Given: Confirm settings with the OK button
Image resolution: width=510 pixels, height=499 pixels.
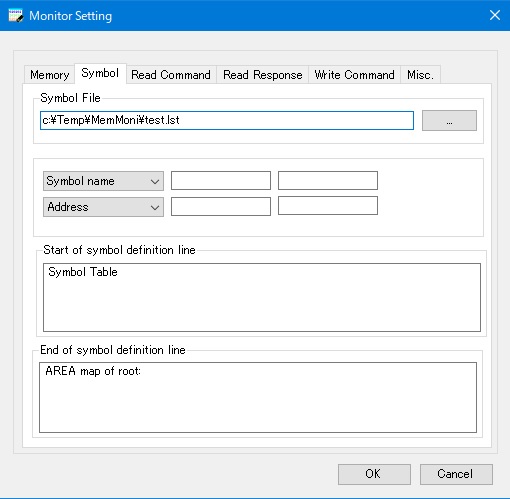Looking at the screenshot, I should pyautogui.click(x=374, y=474).
